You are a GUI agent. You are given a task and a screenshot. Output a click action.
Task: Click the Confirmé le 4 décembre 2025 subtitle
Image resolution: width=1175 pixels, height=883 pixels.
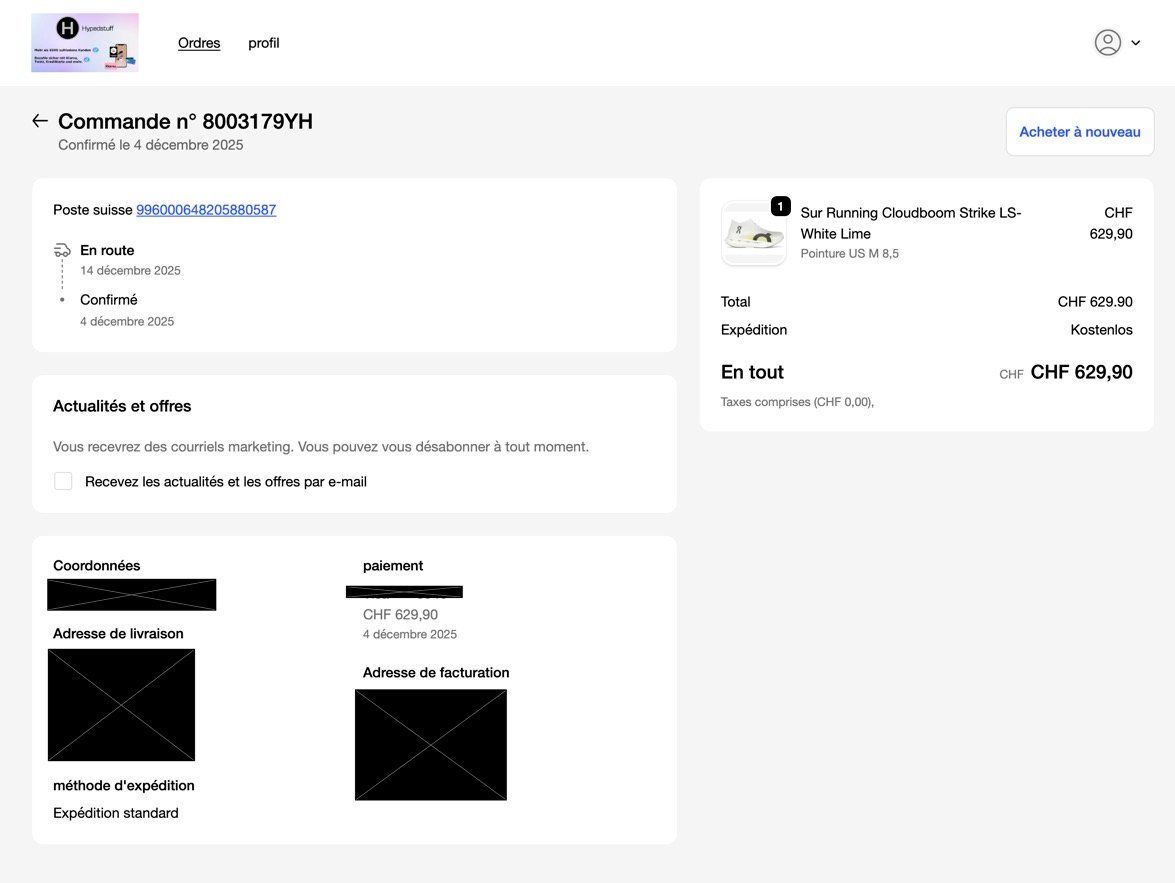click(x=151, y=145)
